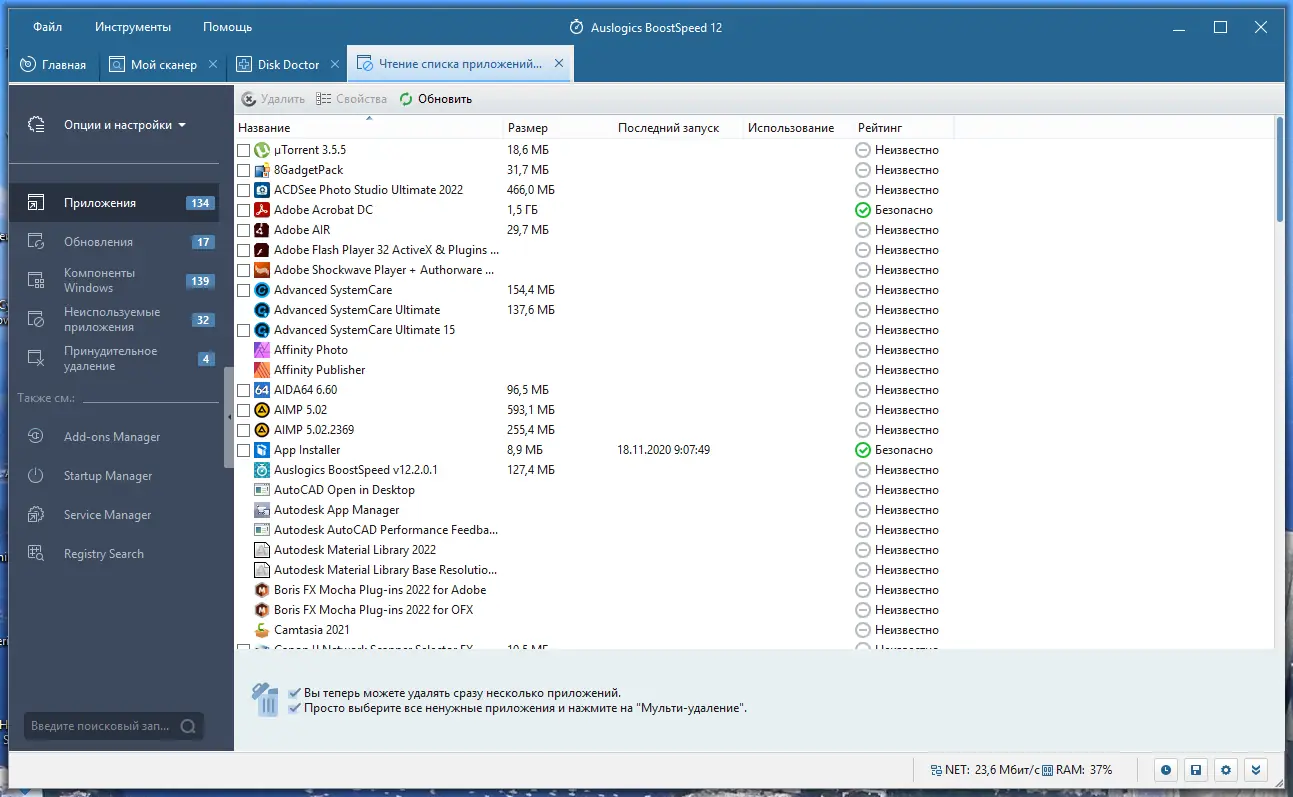
Task: Tick the µTorrent 3.5.5 checkbox
Action: click(244, 150)
